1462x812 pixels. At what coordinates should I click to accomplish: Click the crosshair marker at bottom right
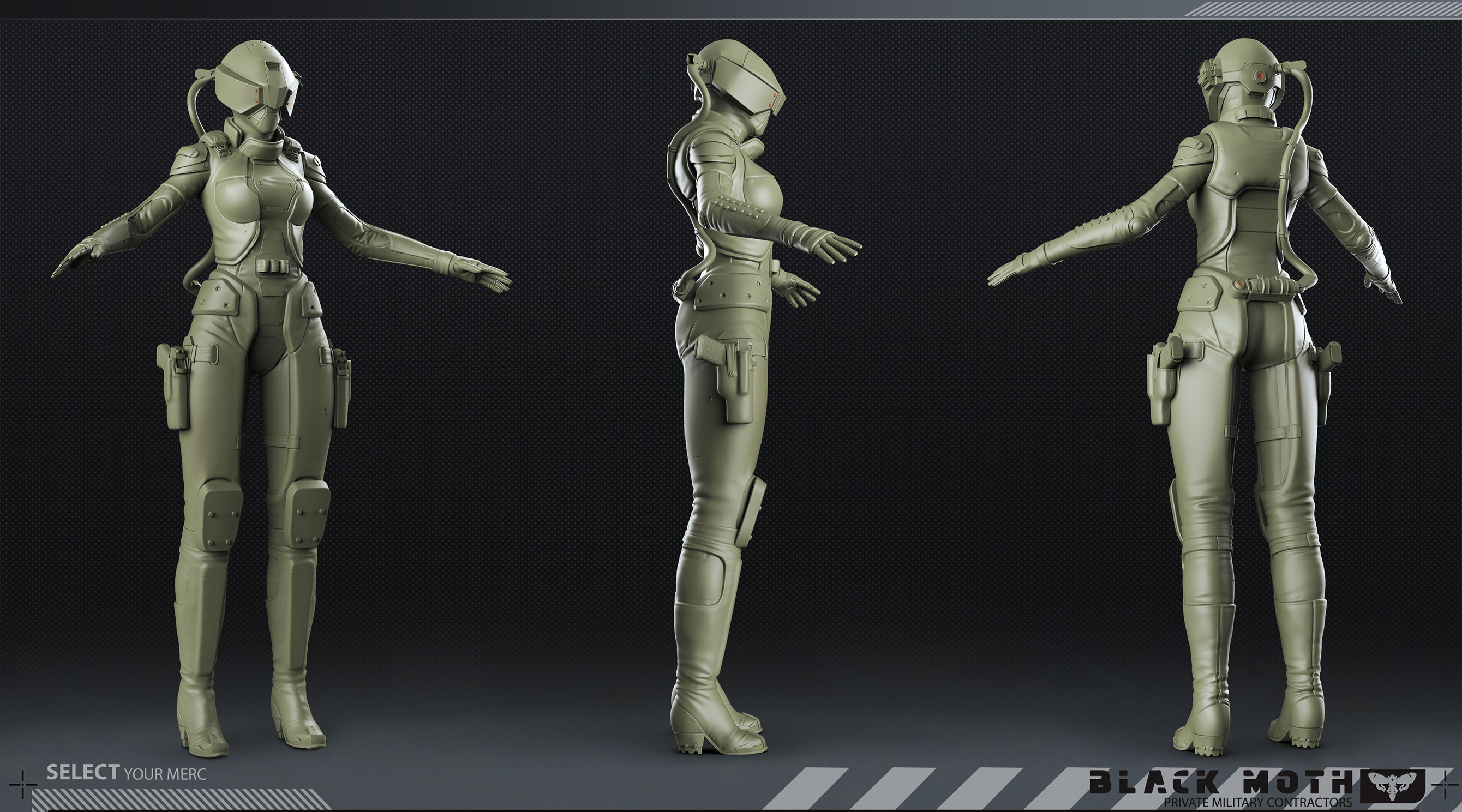[1446, 784]
